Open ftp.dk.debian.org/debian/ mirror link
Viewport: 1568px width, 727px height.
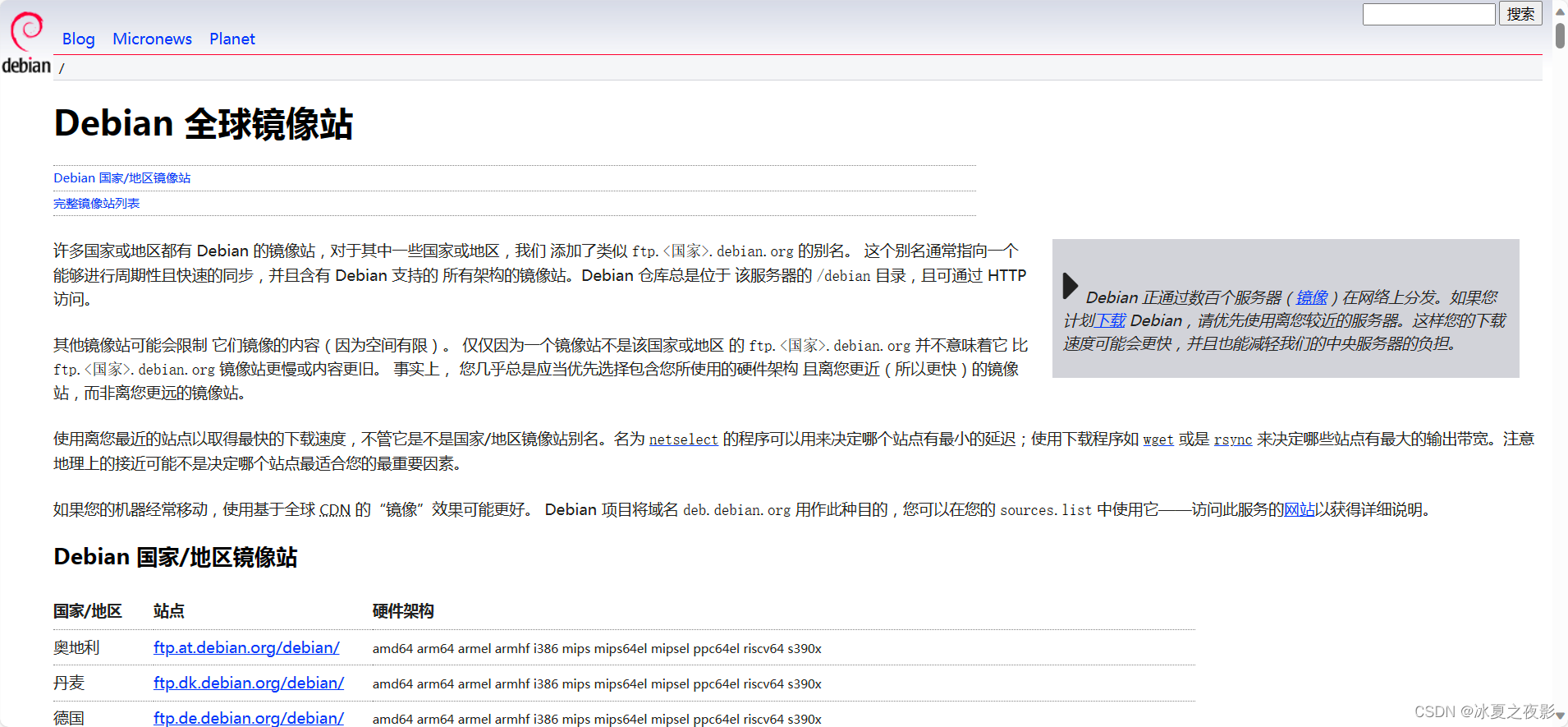coord(249,683)
